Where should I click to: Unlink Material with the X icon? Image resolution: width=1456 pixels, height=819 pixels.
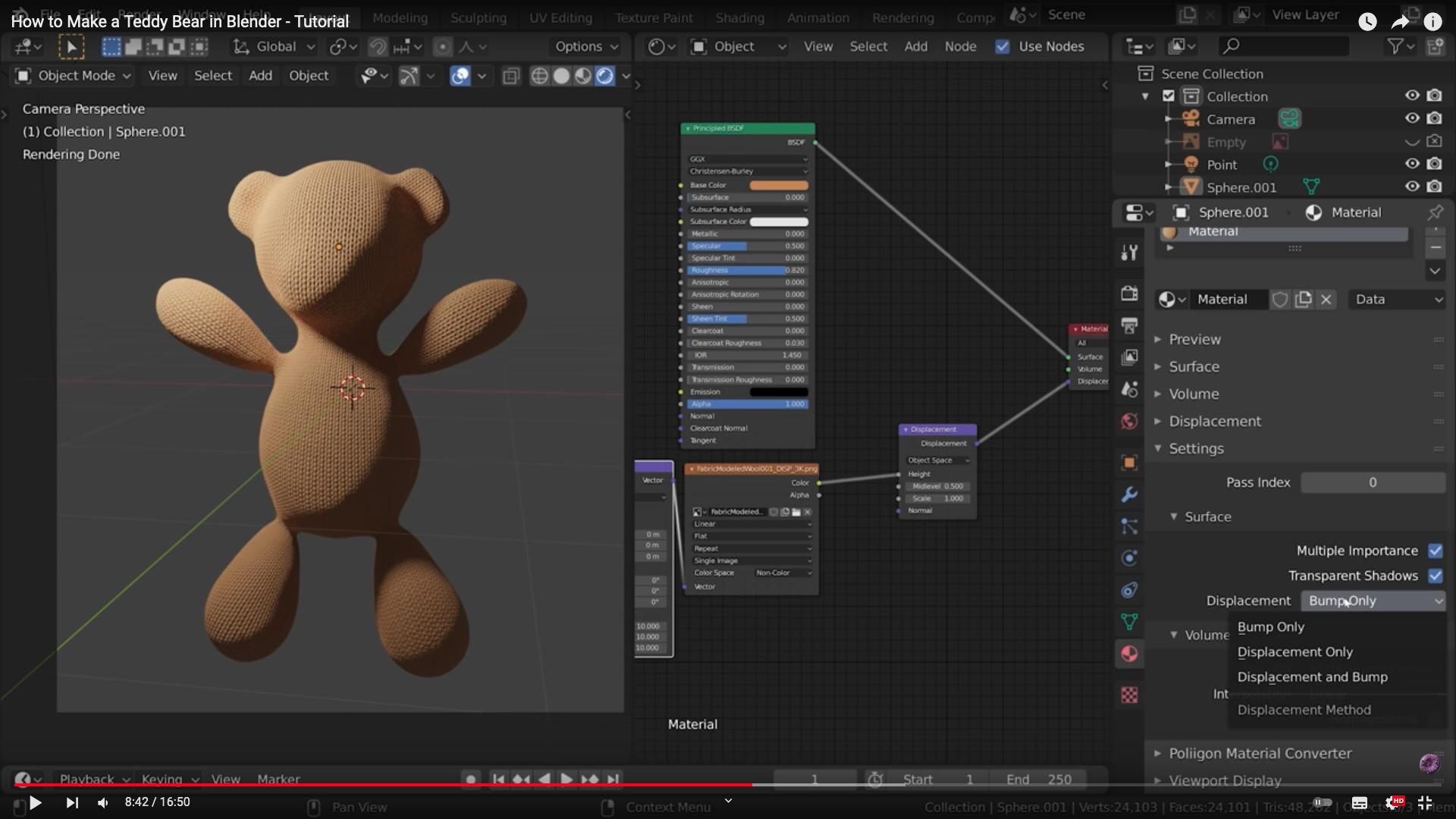(x=1326, y=300)
